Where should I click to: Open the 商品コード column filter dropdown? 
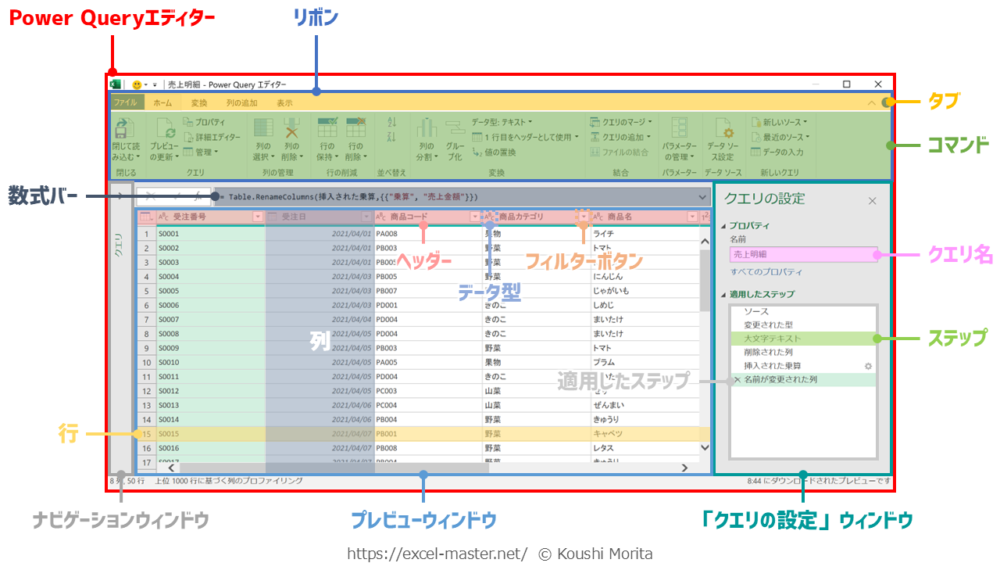point(475,216)
